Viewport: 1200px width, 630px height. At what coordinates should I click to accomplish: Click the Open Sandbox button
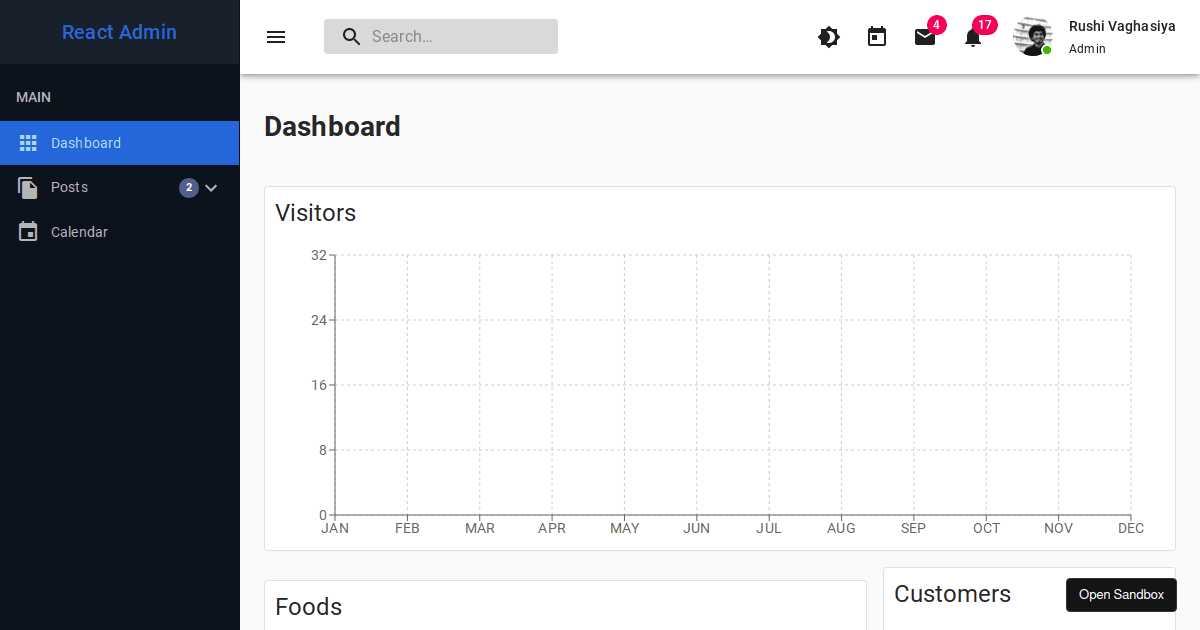click(1121, 595)
